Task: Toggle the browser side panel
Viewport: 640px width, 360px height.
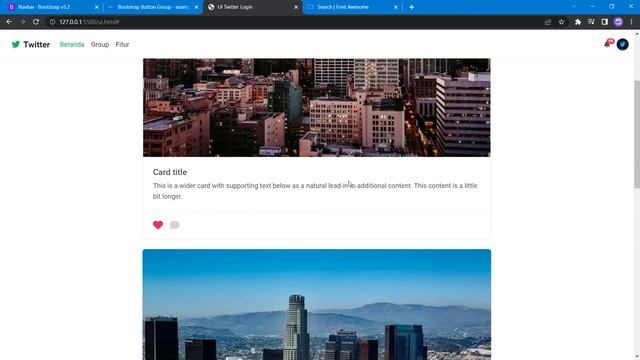Action: [604, 22]
